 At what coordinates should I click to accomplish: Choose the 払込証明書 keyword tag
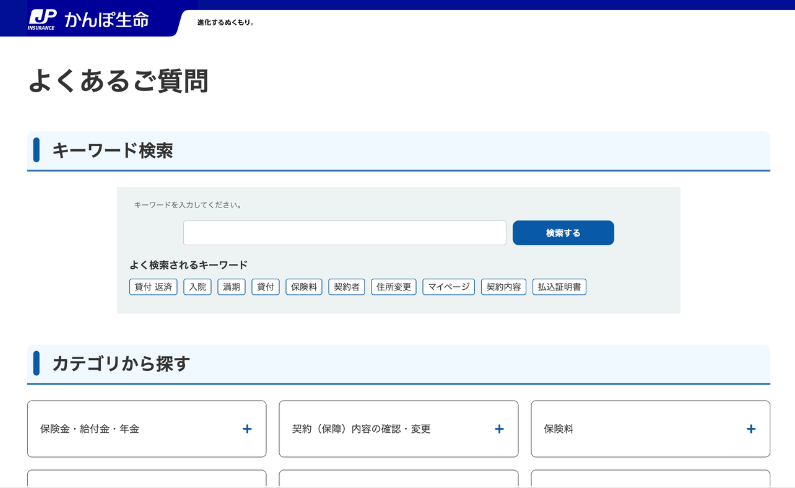coord(559,287)
